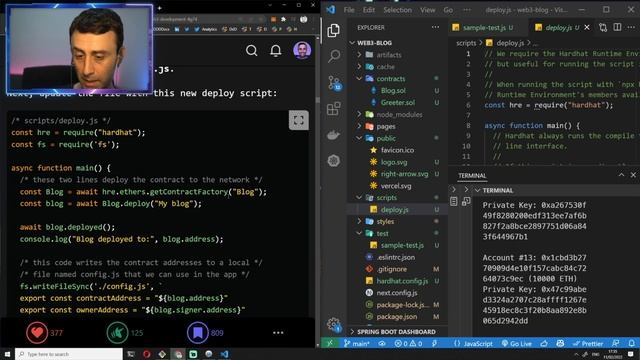Open the Docker view in activity bar
Screen dimensions: 640x360
coord(333,135)
